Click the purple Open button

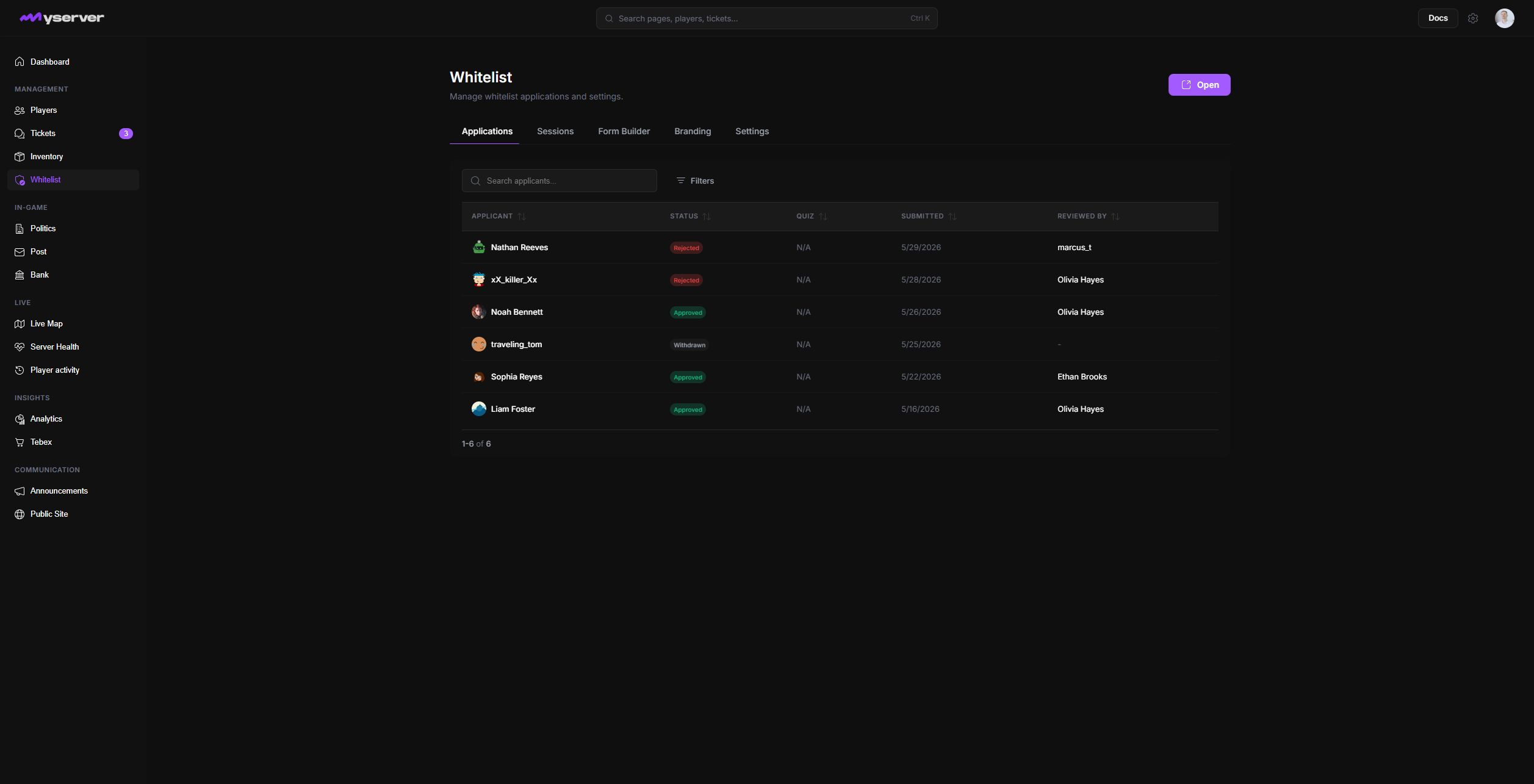pyautogui.click(x=1199, y=85)
